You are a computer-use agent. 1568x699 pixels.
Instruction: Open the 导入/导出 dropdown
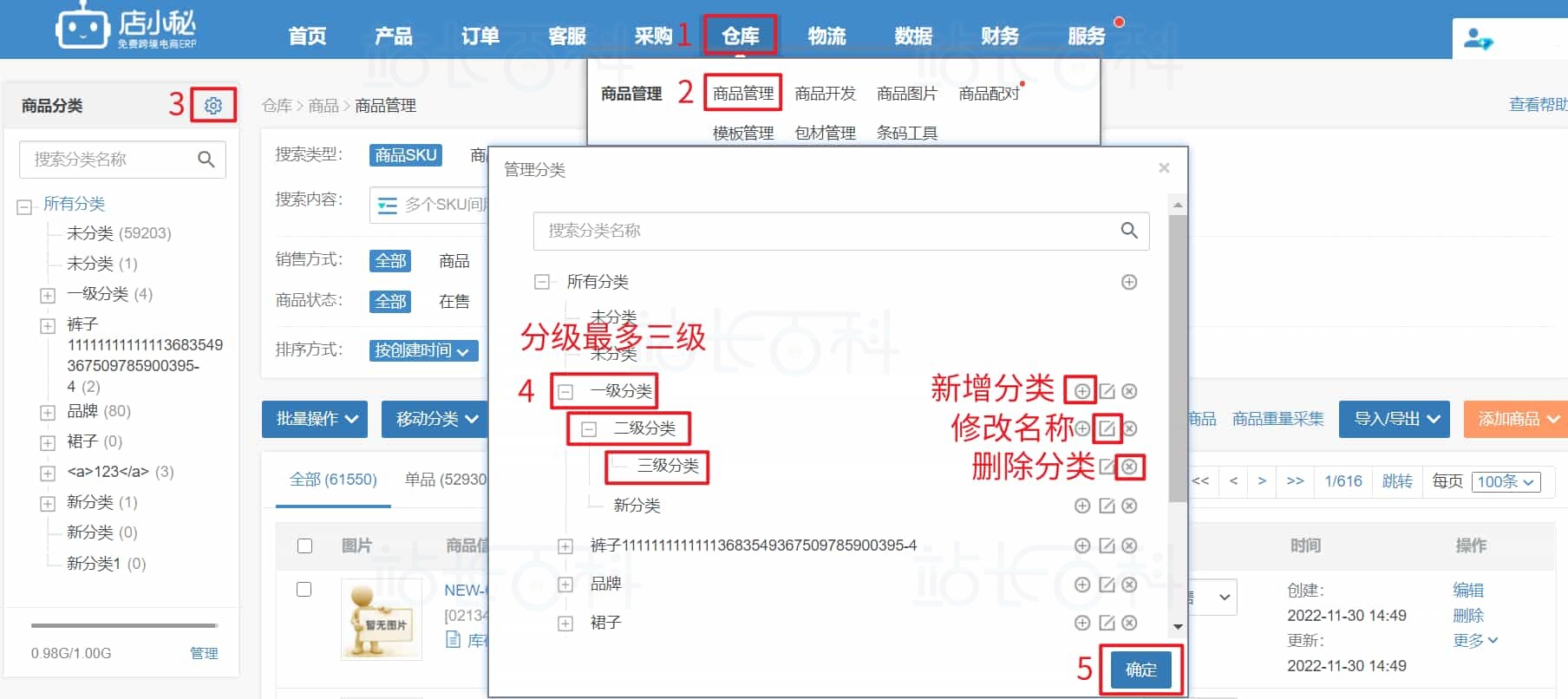click(1395, 419)
